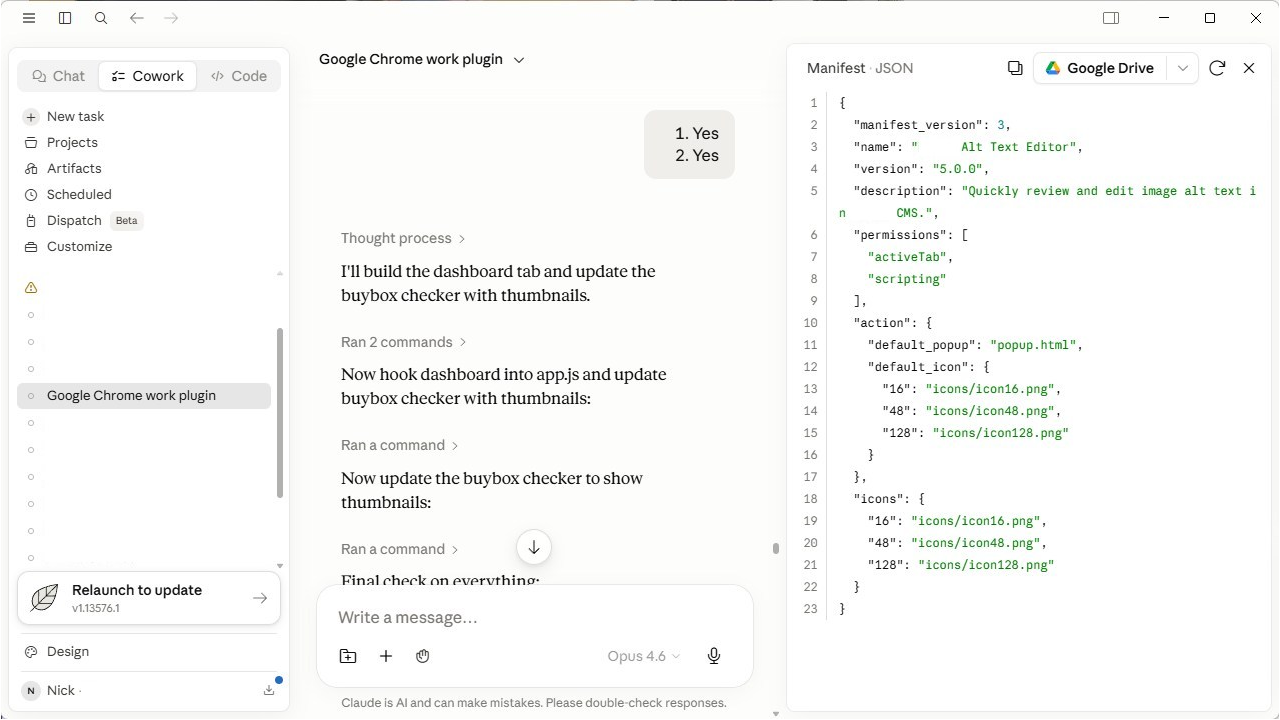Expand the Google Chrome work plugin title dropdown
This screenshot has height=720, width=1280.
pos(519,60)
